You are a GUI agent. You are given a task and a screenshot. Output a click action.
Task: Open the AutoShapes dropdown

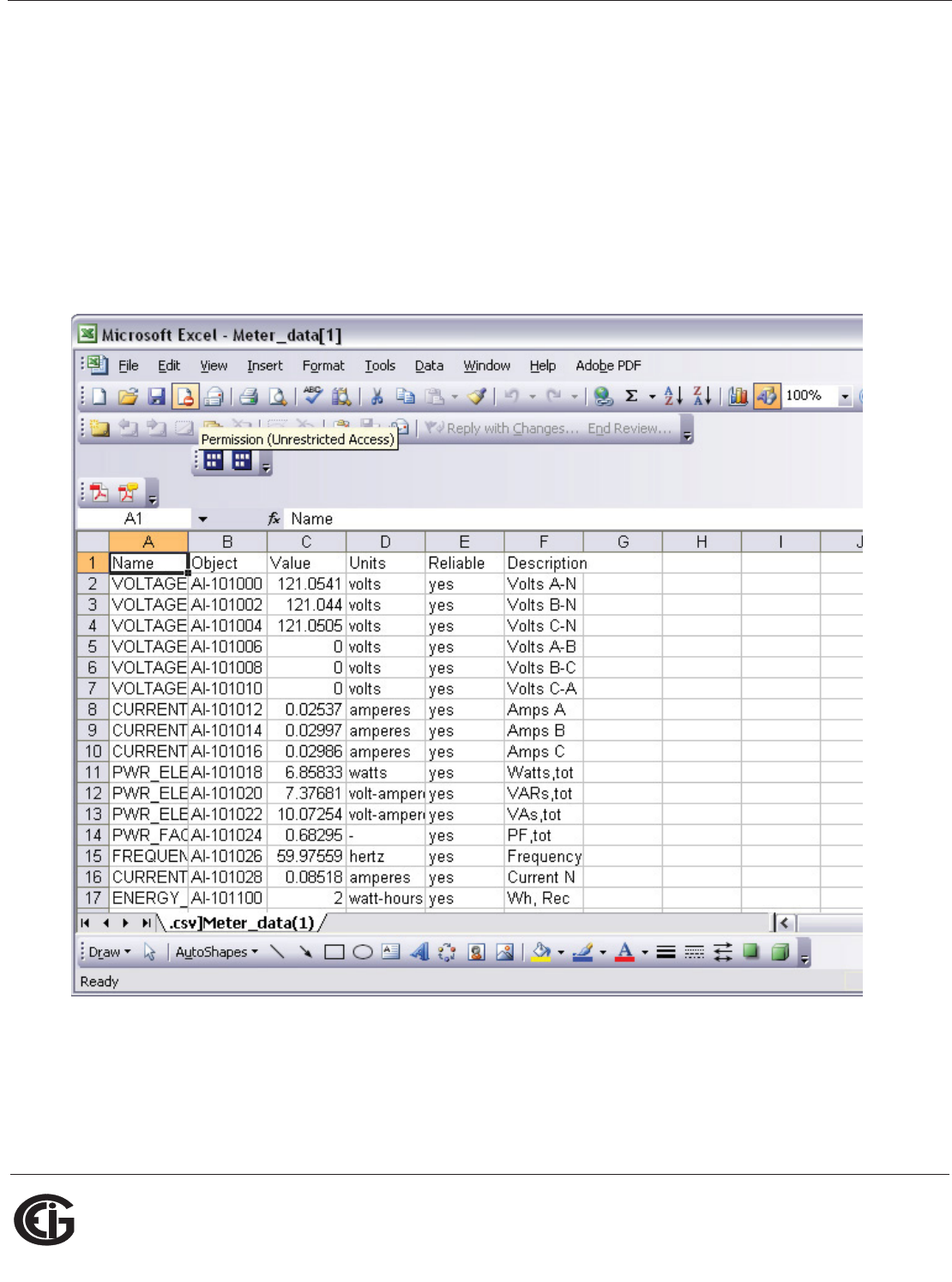217,952
